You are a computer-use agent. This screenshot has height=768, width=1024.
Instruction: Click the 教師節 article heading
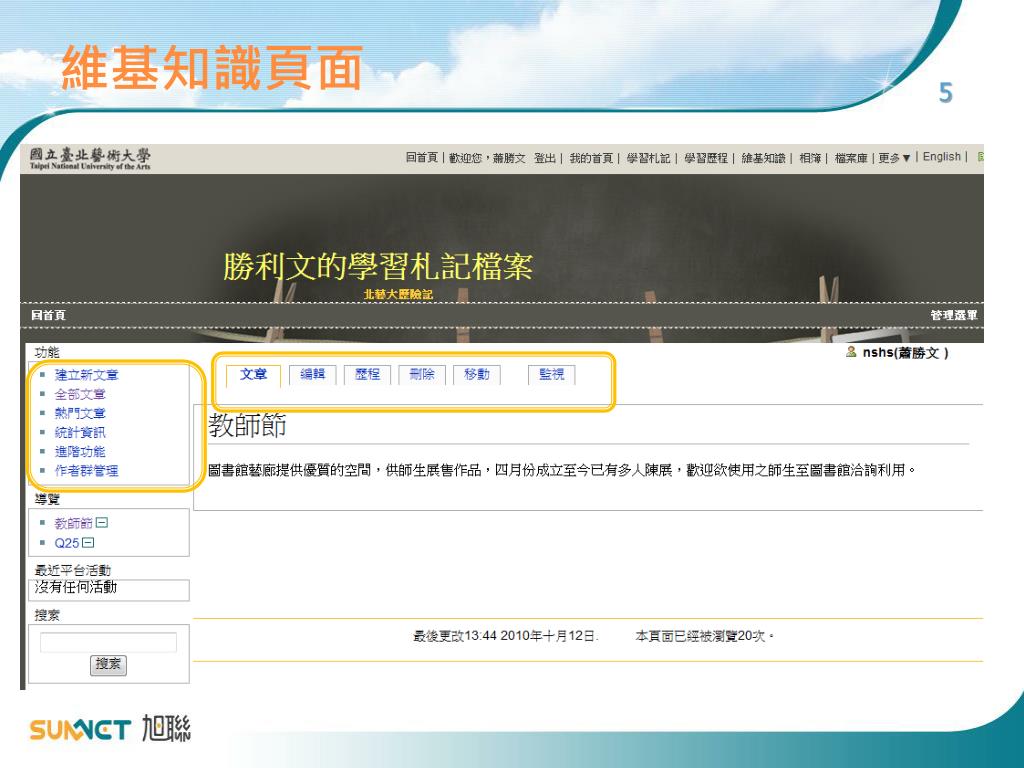248,426
